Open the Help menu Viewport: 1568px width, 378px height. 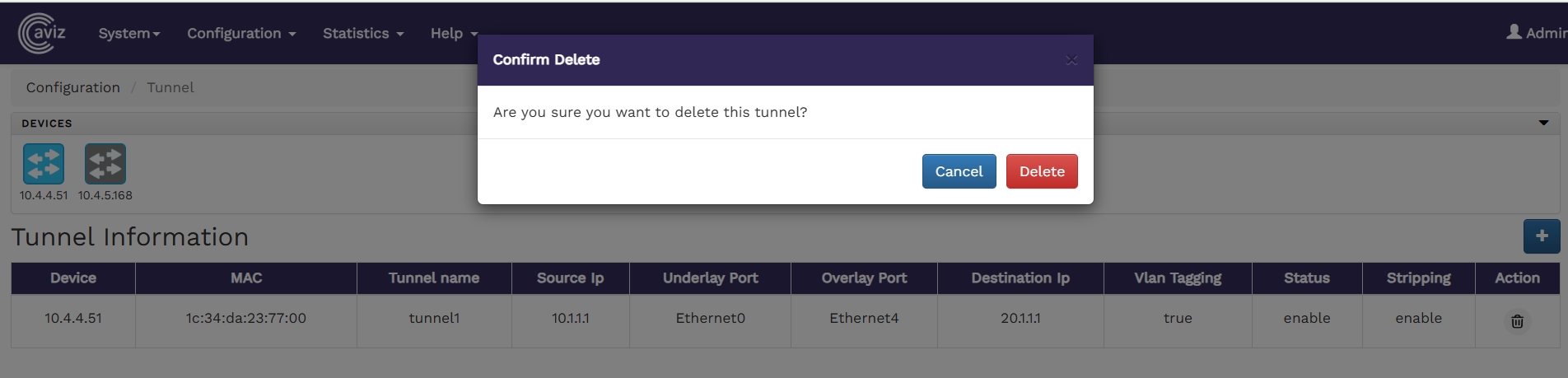pyautogui.click(x=453, y=34)
